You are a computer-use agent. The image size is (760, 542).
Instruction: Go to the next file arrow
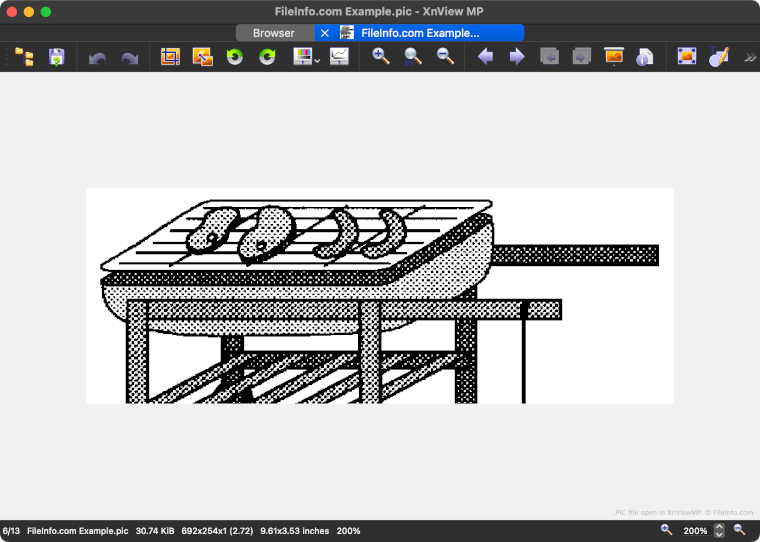click(x=517, y=57)
